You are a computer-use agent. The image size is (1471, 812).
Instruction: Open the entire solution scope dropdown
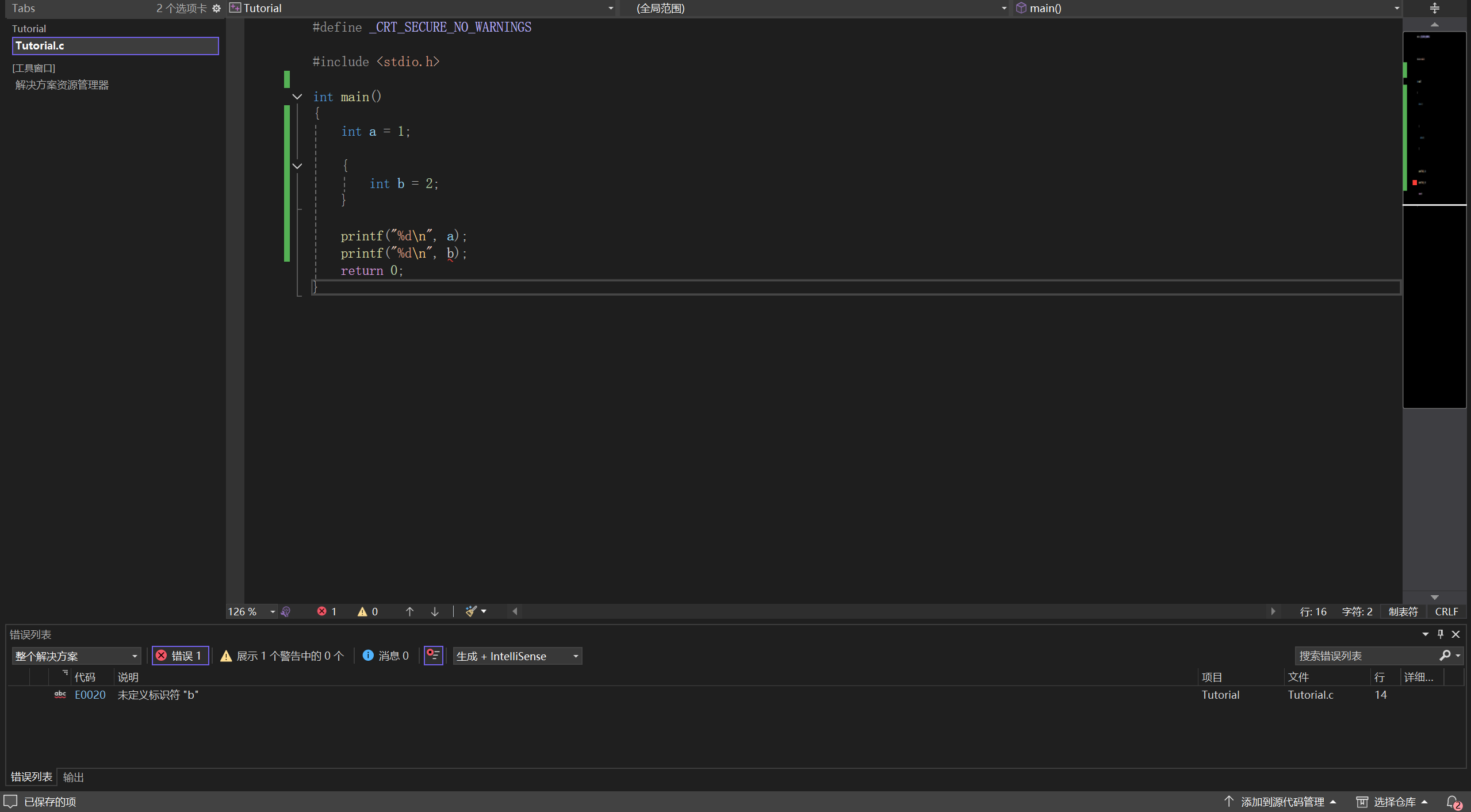76,656
